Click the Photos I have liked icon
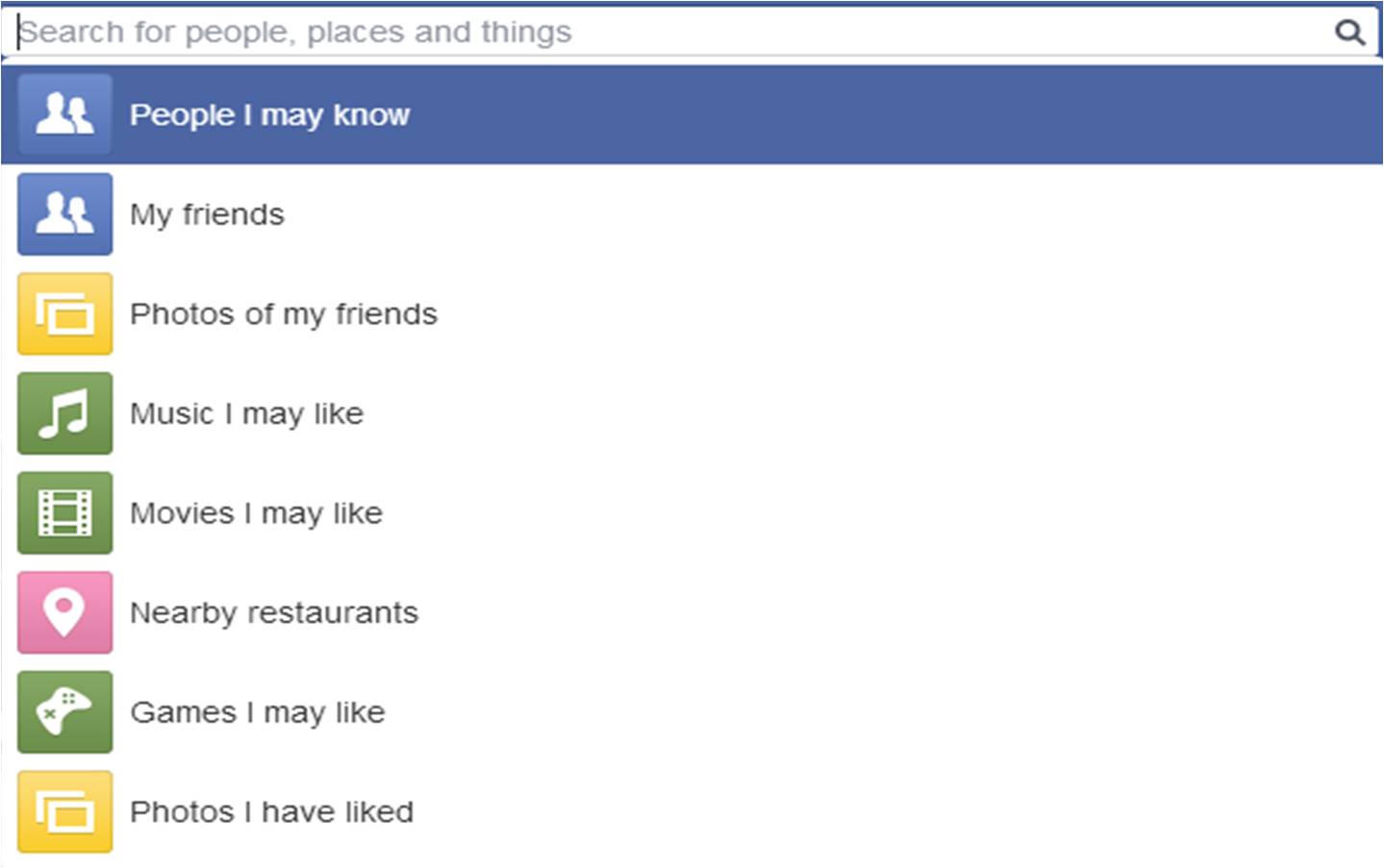 (64, 811)
